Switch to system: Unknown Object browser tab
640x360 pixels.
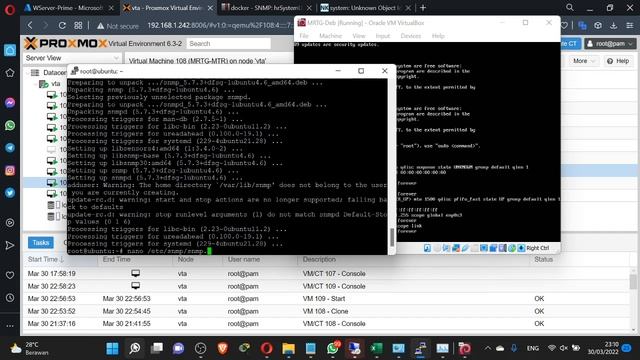pos(364,8)
